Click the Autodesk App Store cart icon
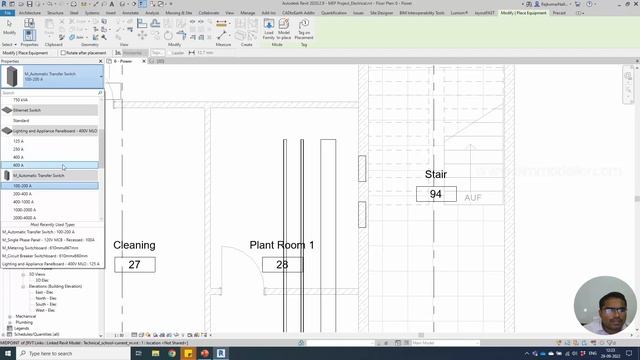Viewport: 640px width, 360px height. point(577,4)
